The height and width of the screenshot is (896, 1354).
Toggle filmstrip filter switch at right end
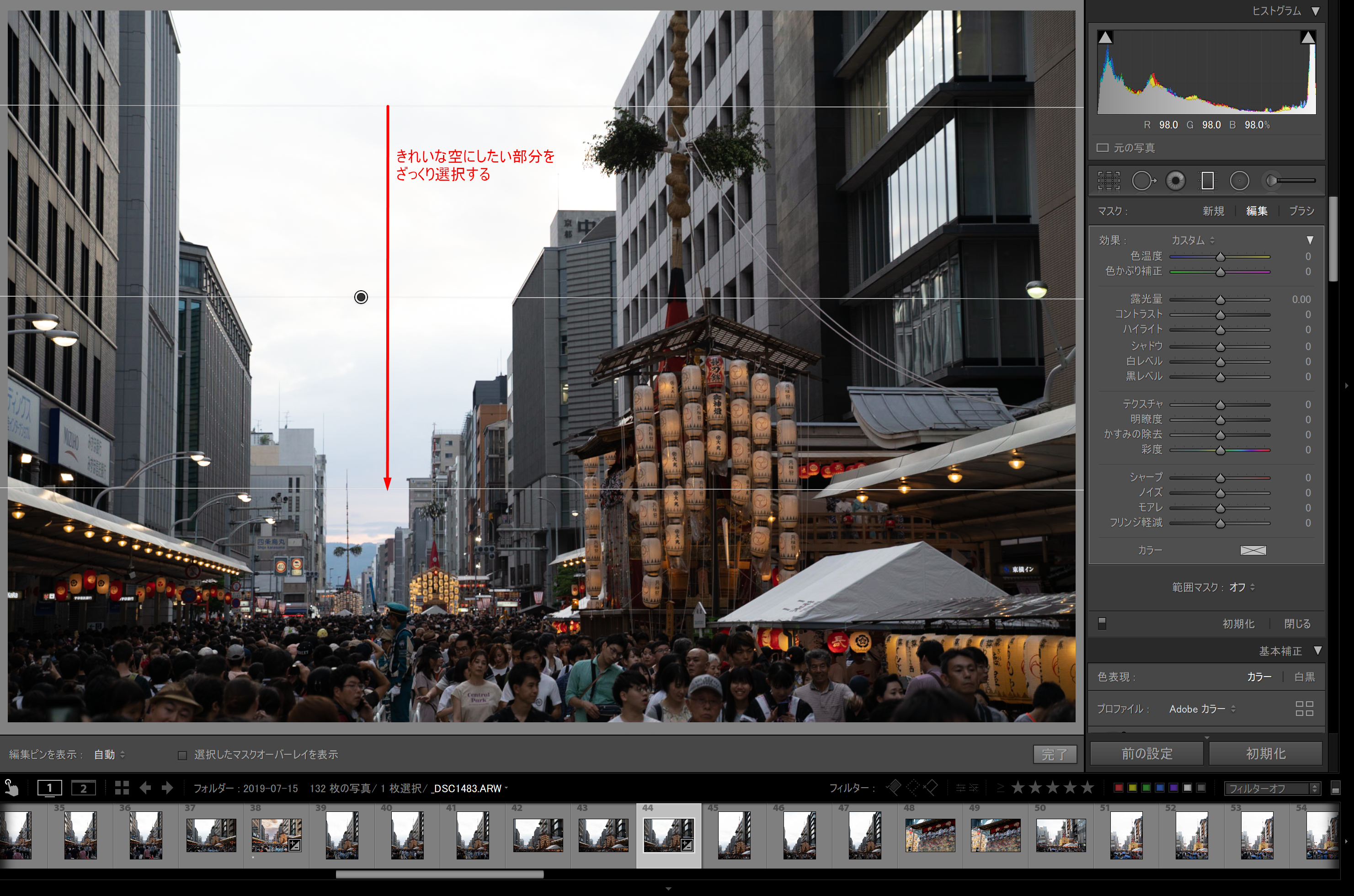tap(1335, 789)
